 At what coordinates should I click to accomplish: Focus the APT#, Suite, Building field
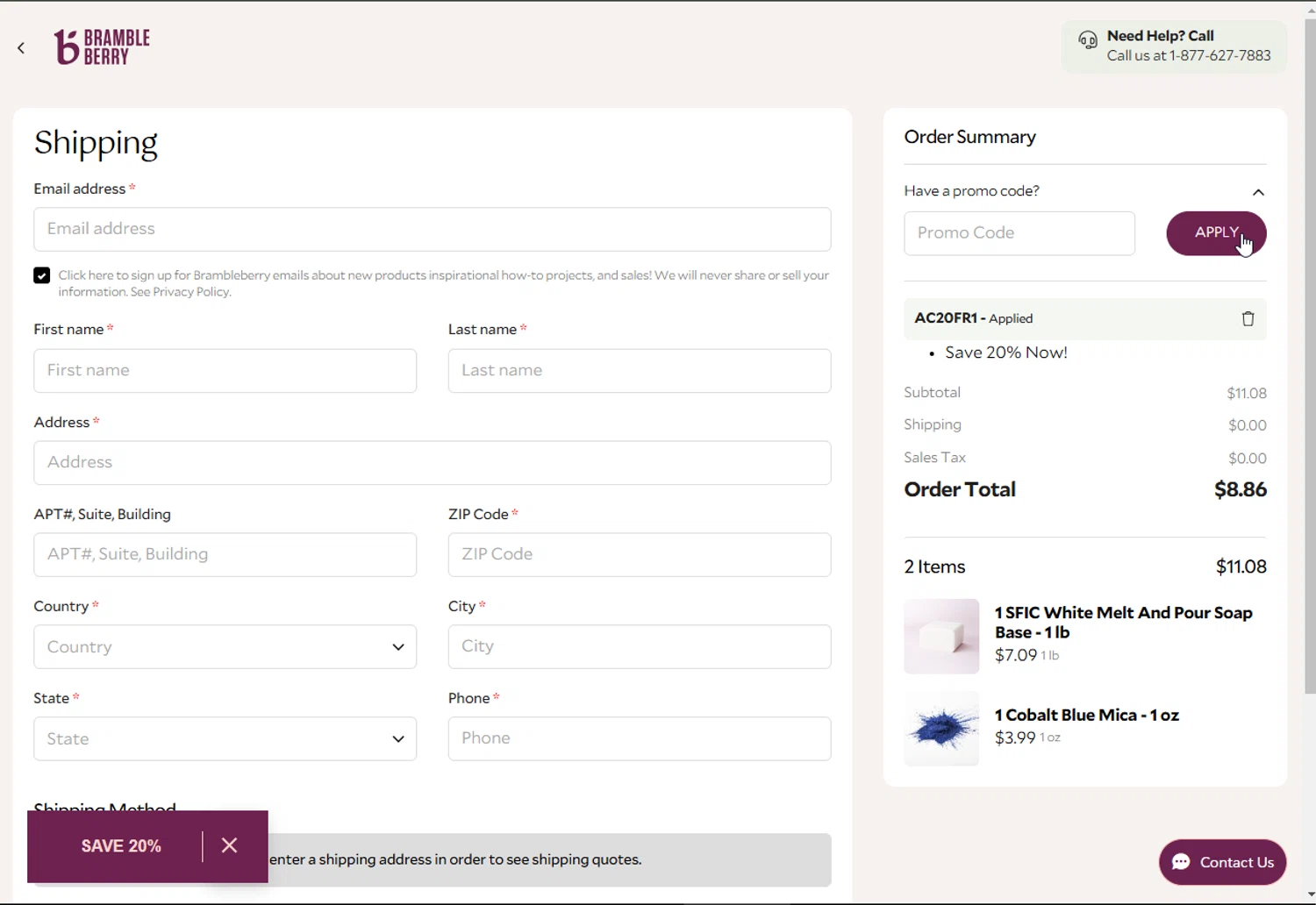[x=225, y=554]
